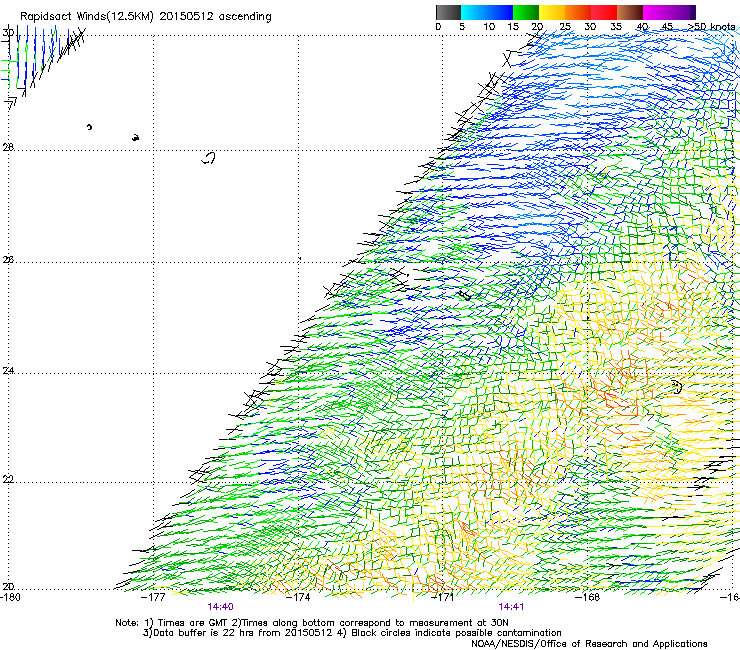Viewport: 740px width, 650px height.
Task: Click the '-177' longitude axis label
Action: tap(154, 597)
